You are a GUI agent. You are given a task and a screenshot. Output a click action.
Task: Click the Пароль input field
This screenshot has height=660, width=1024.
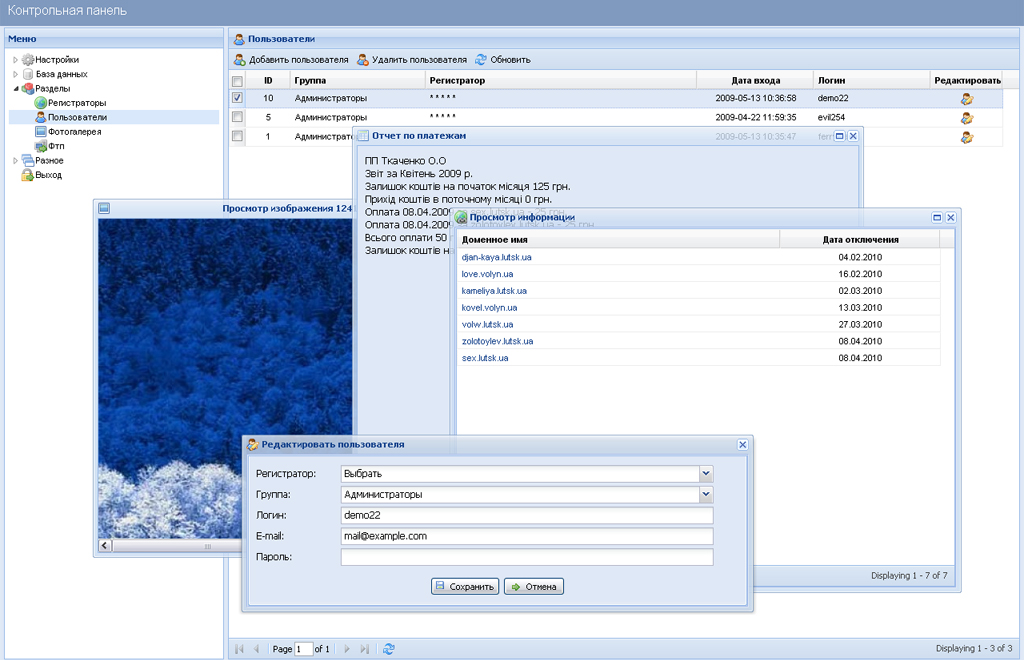(x=527, y=557)
